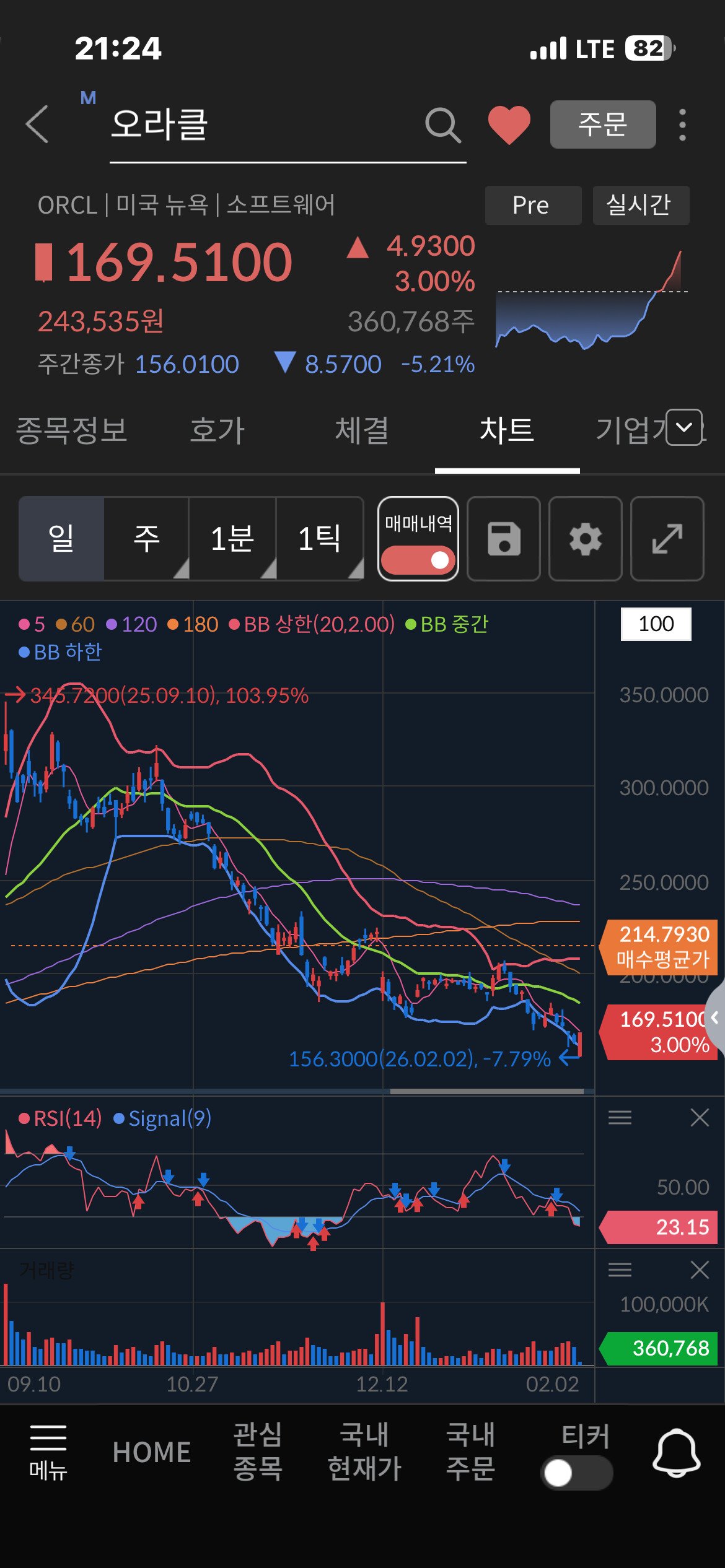Click the 120-day moving average legend
Image resolution: width=725 pixels, height=1568 pixels.
pos(131,624)
